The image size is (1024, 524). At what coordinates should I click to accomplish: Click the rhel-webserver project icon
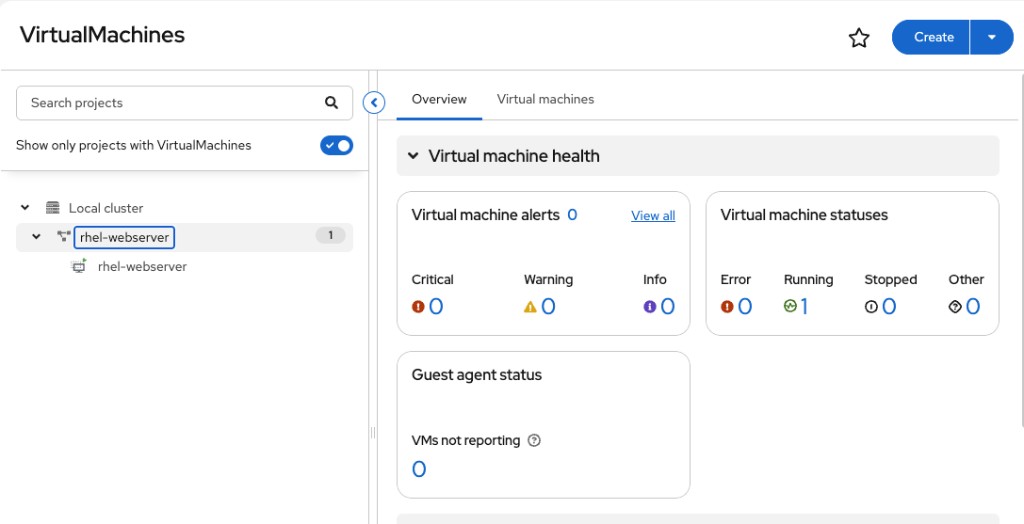(63, 237)
